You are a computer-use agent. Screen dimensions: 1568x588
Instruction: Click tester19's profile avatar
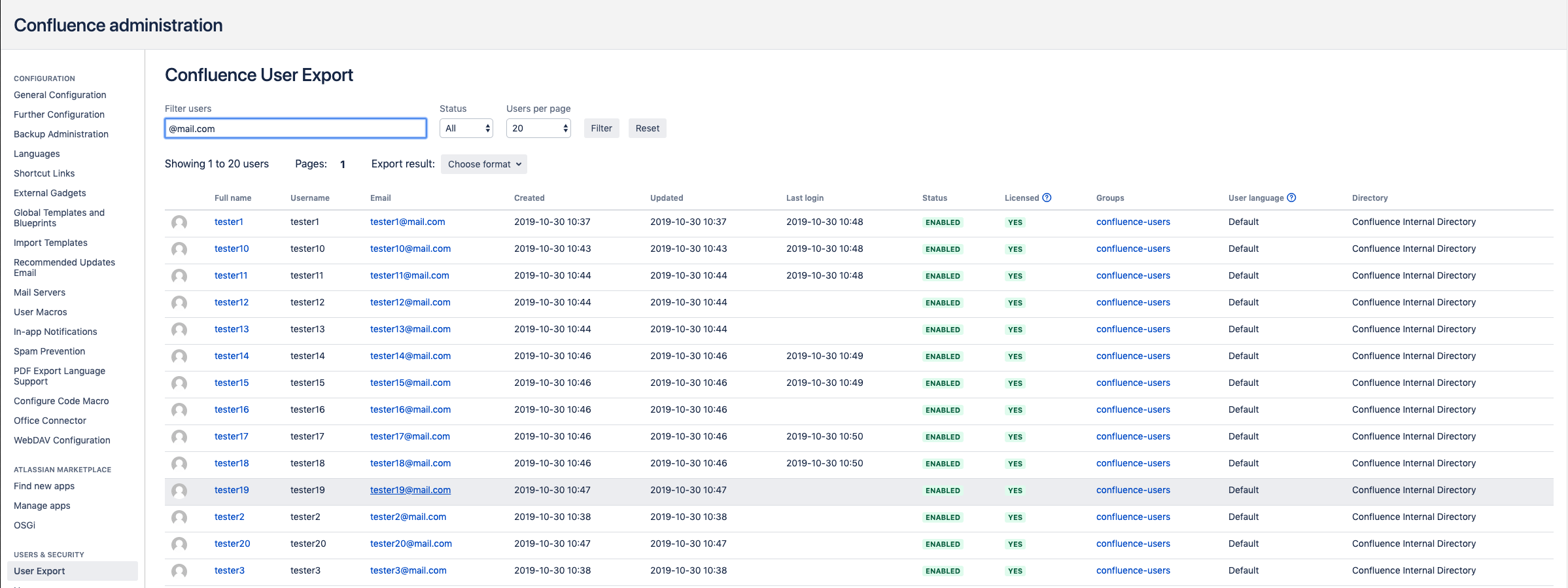click(x=179, y=491)
